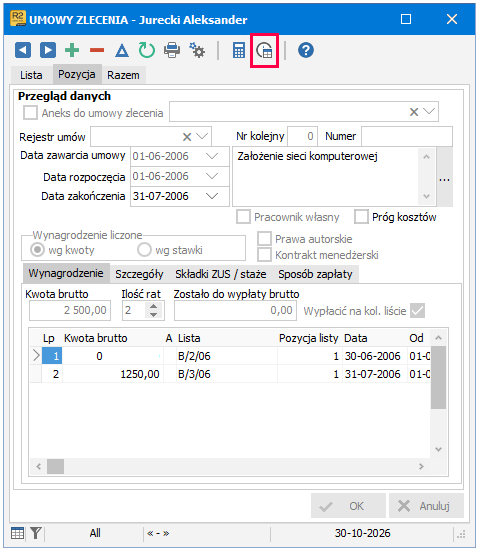Click the Pozycja listy column header

click(x=308, y=338)
